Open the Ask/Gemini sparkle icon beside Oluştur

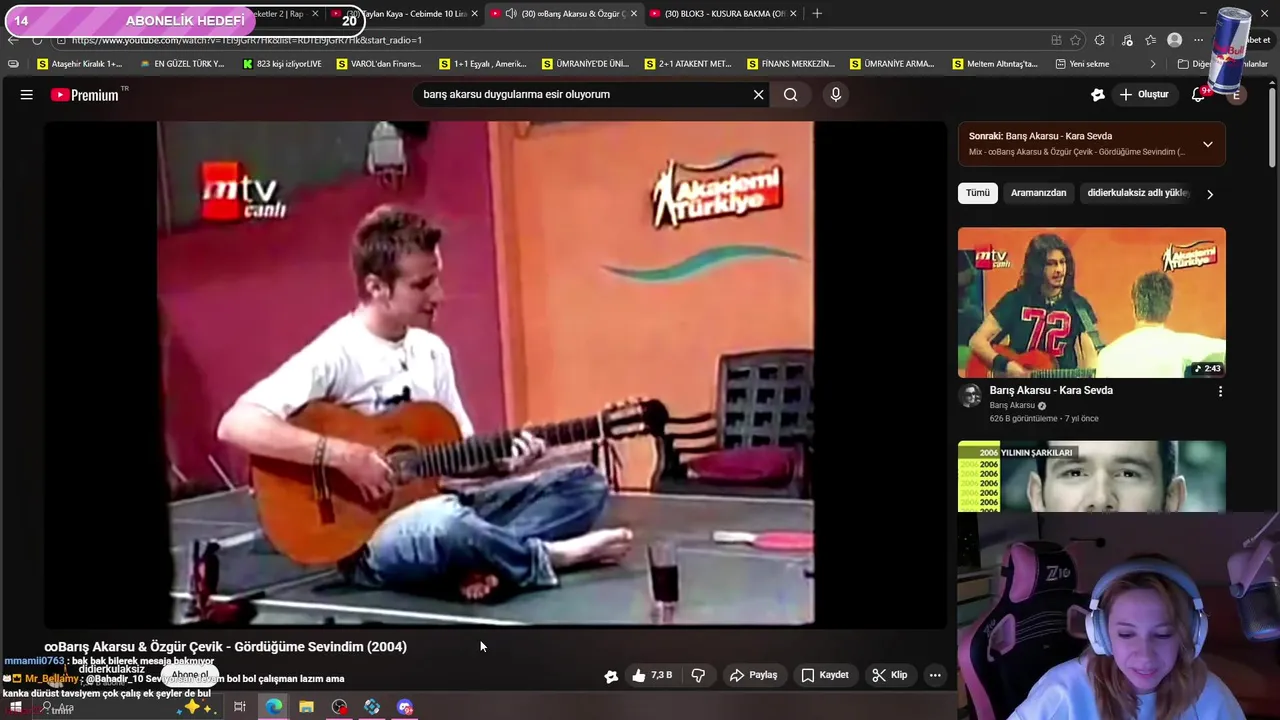pyautogui.click(x=1098, y=95)
